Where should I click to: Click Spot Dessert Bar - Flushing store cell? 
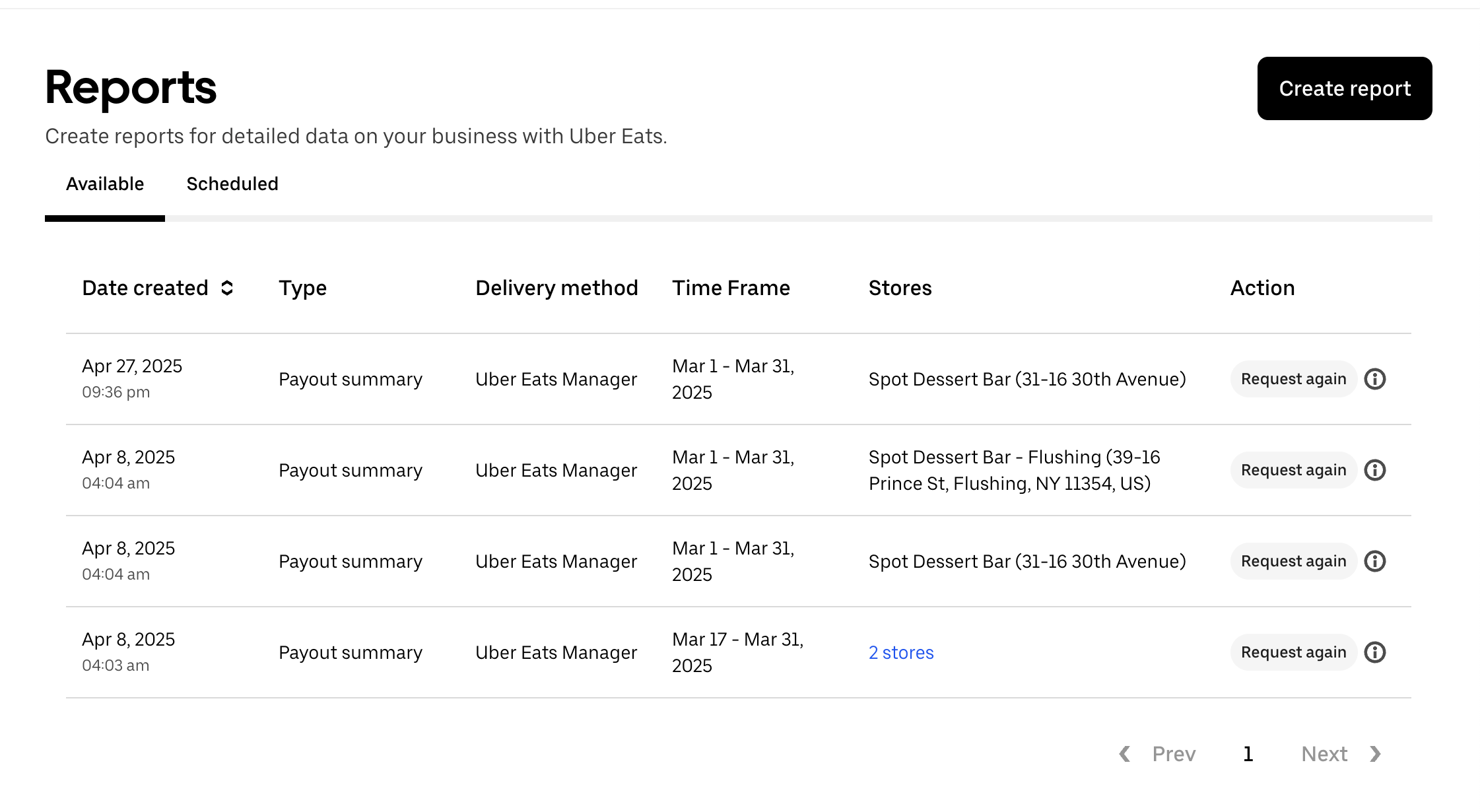point(1014,470)
